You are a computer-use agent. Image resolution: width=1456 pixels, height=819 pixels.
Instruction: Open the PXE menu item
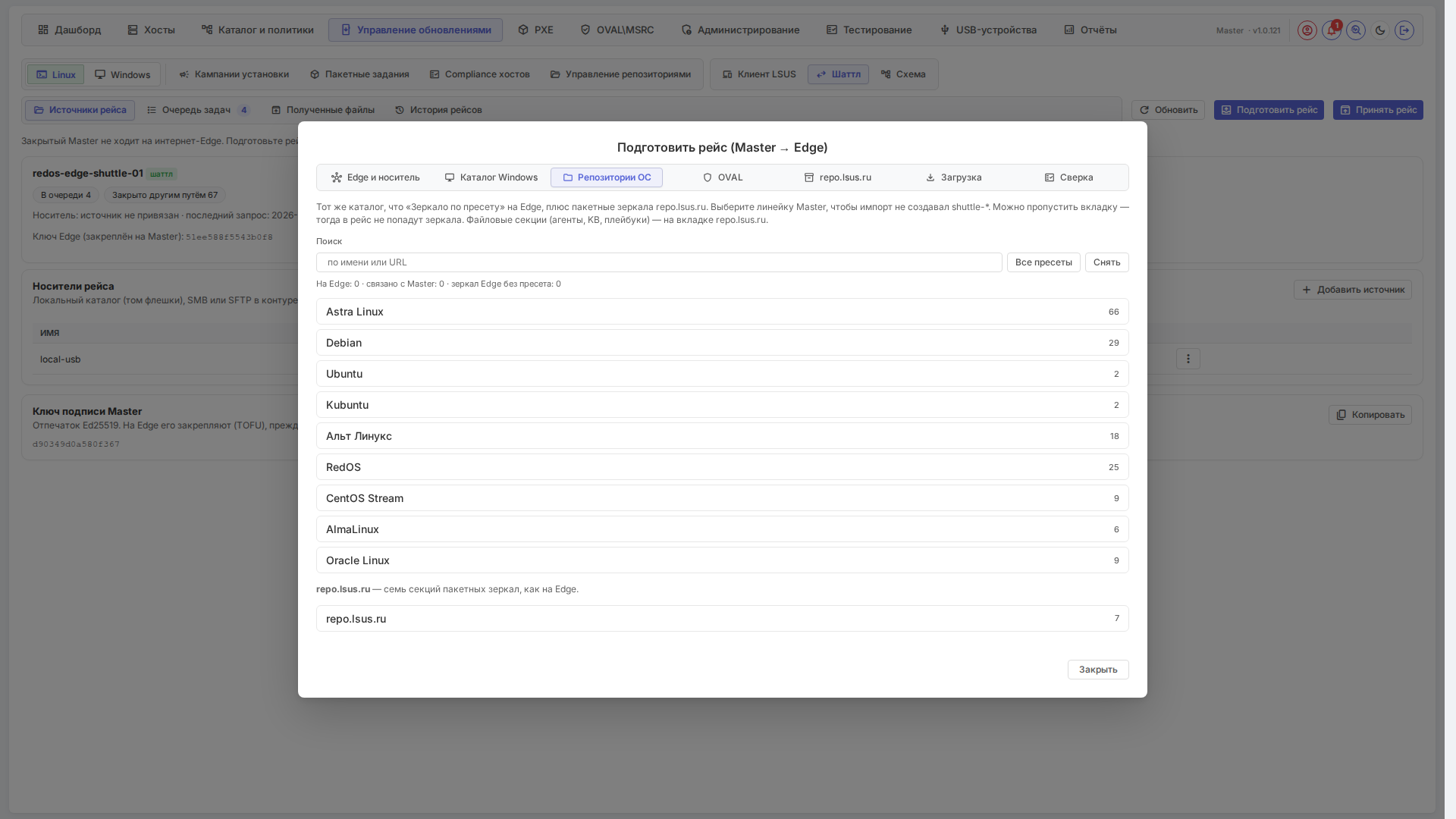pyautogui.click(x=535, y=30)
